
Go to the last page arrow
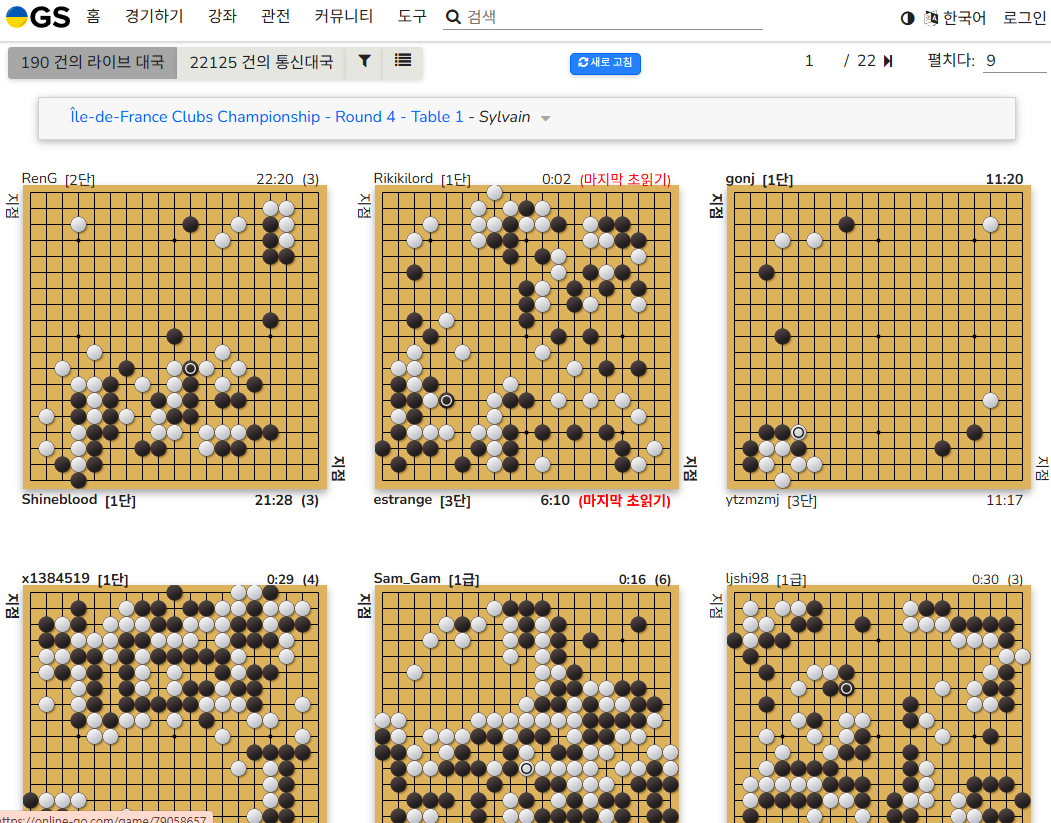pos(888,62)
